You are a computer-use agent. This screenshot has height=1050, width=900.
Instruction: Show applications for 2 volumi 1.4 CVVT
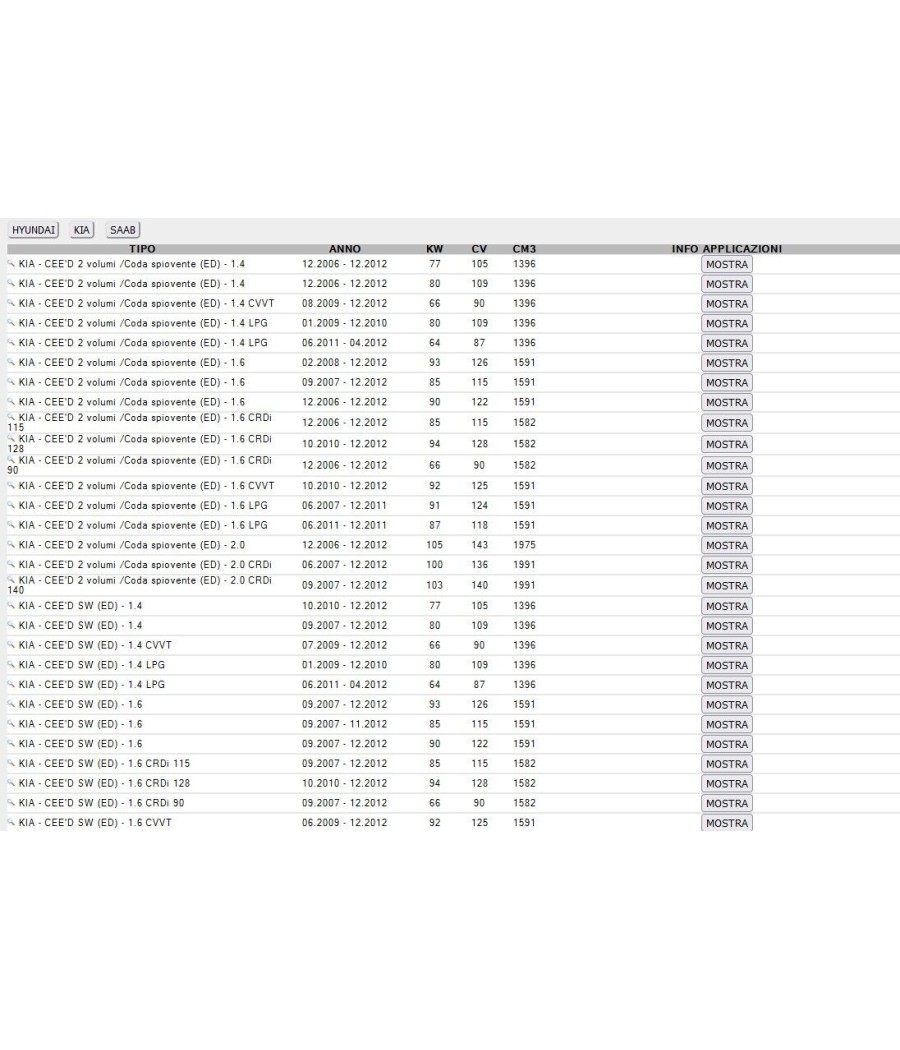pos(727,304)
